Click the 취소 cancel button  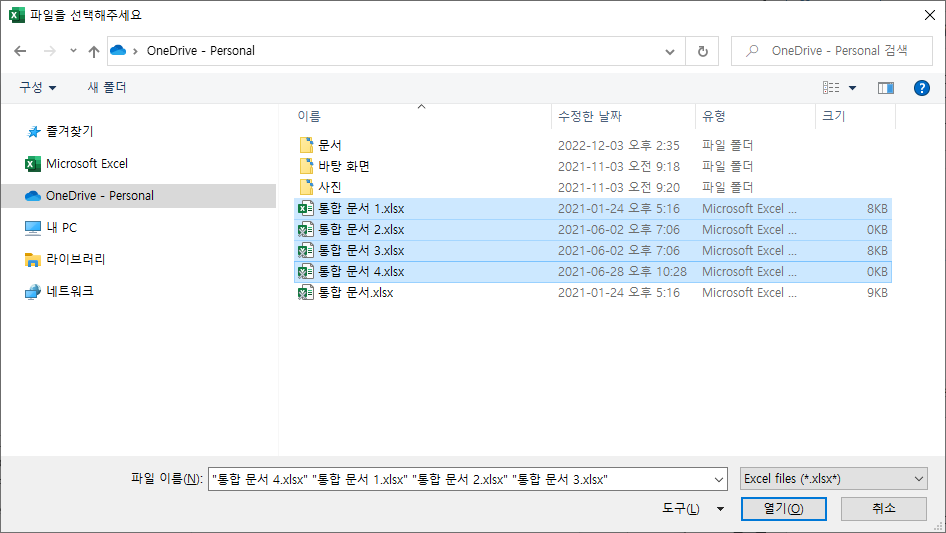coord(884,509)
